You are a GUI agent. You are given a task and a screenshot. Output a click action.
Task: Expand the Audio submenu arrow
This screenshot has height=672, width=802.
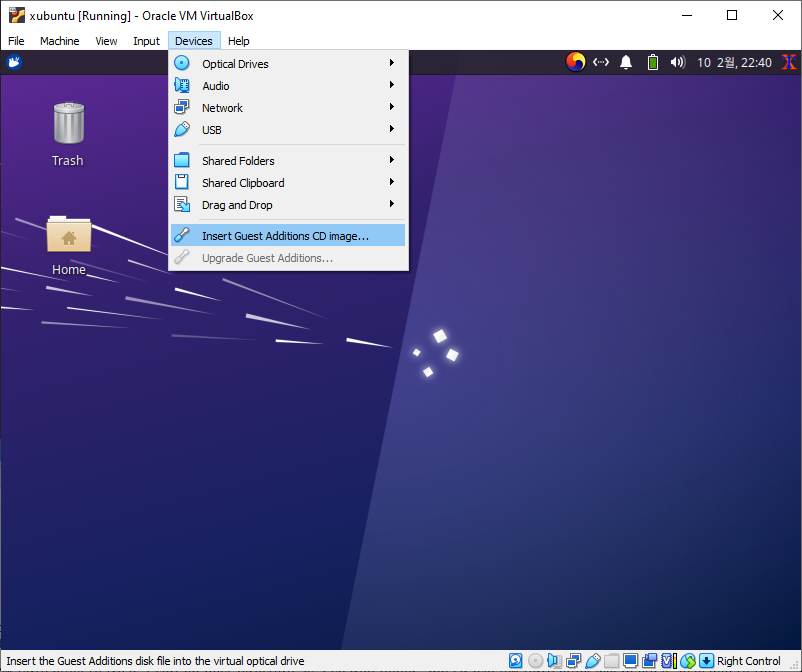[x=391, y=85]
